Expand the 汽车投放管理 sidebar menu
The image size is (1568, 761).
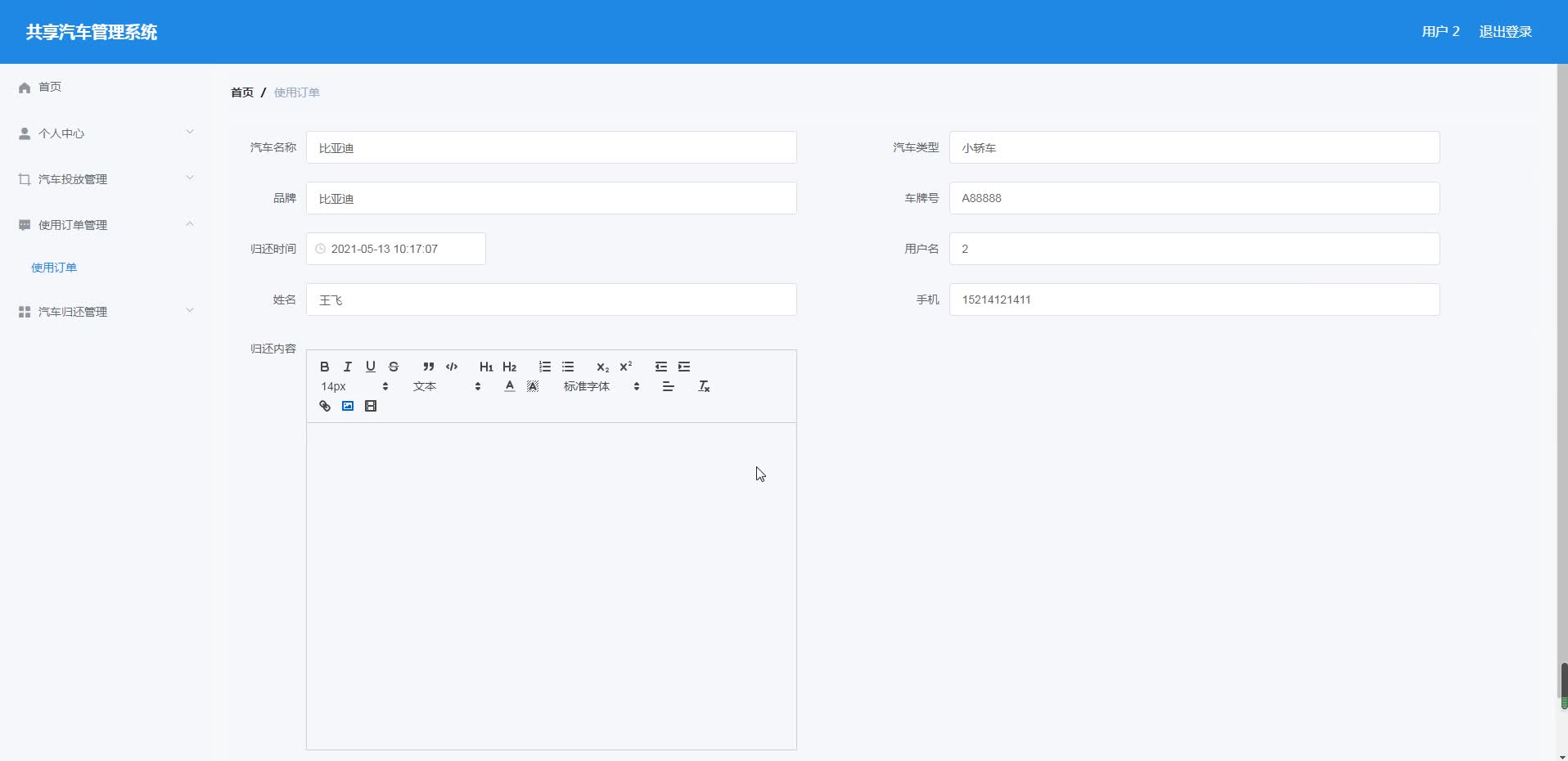[x=106, y=179]
